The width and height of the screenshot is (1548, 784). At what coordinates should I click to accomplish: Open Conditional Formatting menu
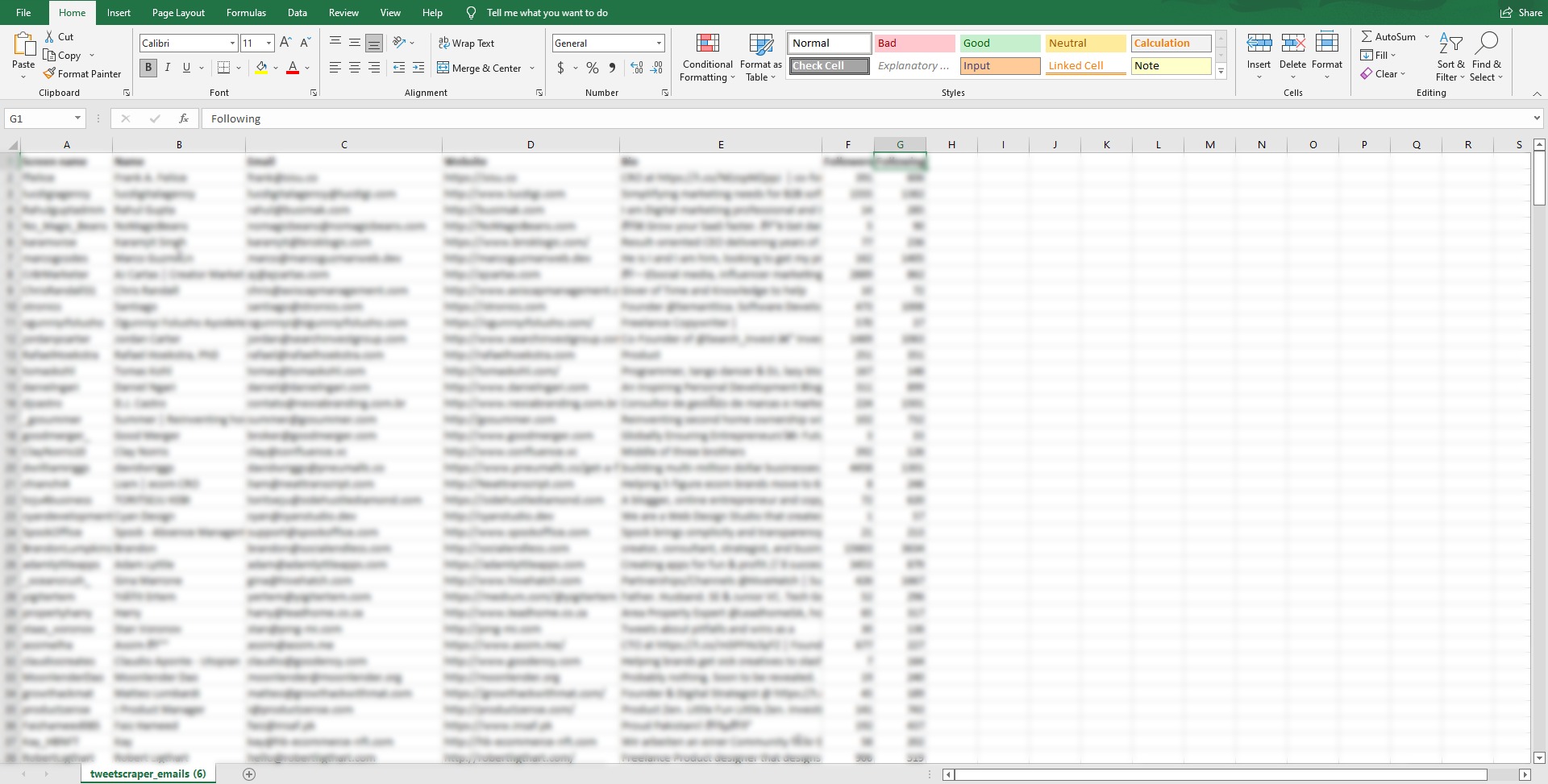pos(706,58)
